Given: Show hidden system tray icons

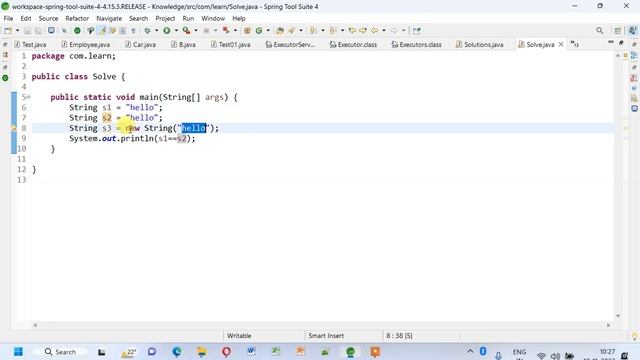Looking at the screenshot, I should [x=470, y=351].
